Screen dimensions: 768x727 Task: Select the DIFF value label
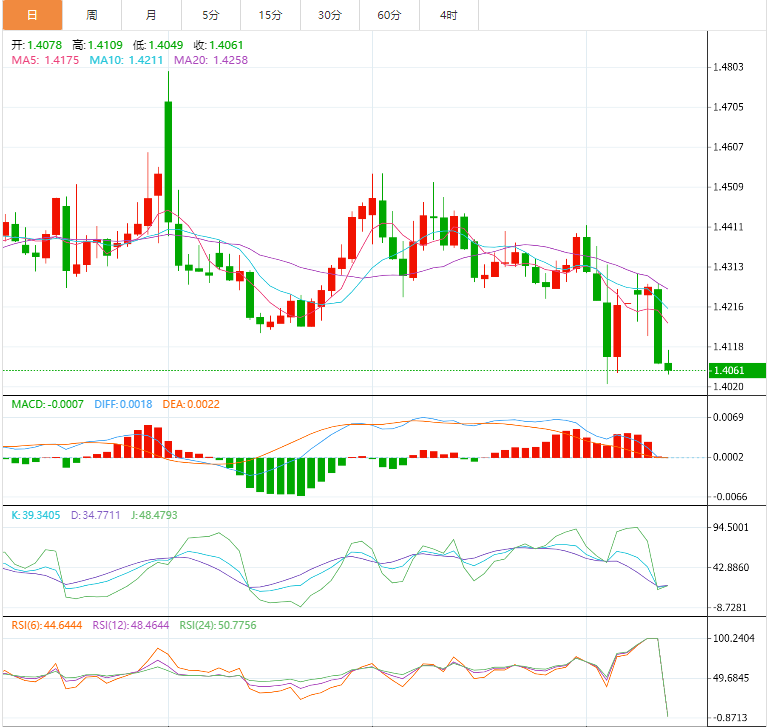coord(123,404)
